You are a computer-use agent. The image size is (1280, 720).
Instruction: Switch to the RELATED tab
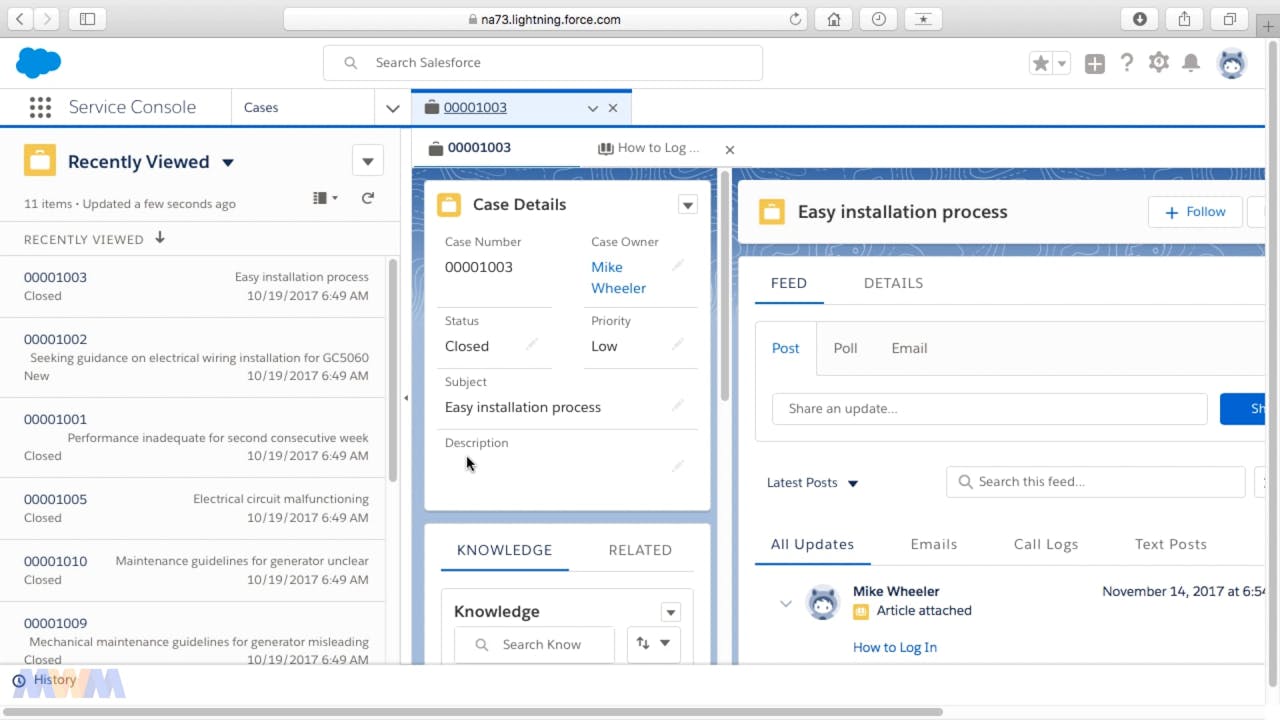[640, 550]
